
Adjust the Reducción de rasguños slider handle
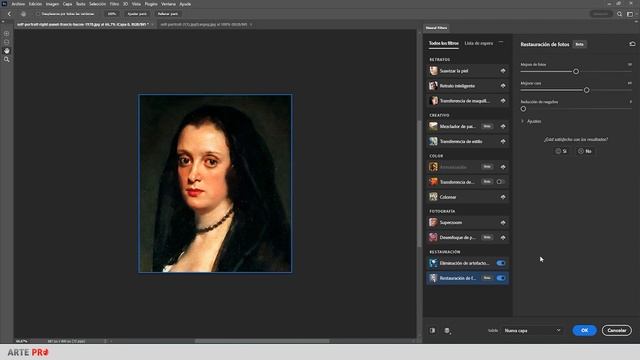click(x=523, y=109)
